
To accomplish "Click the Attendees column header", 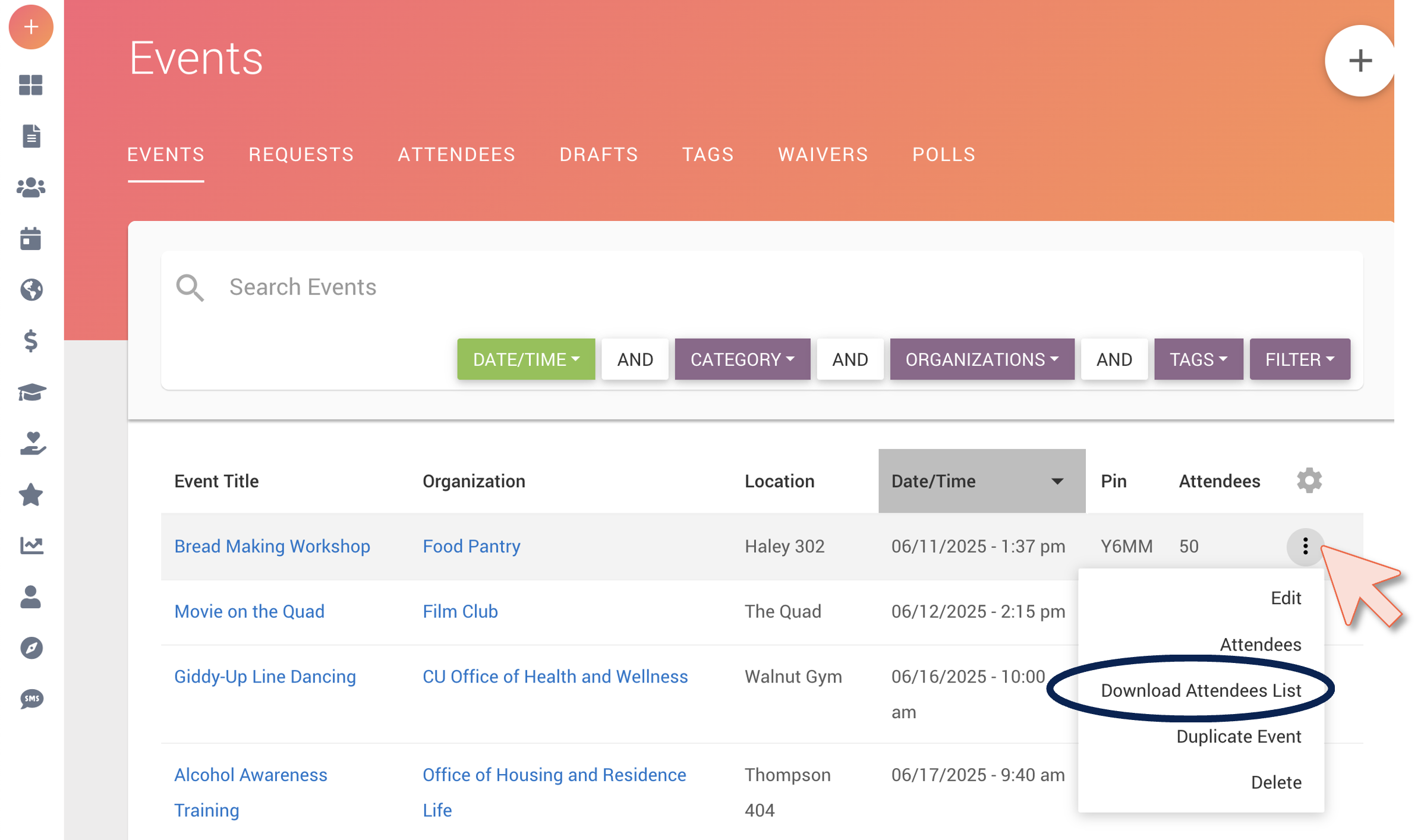I will 1220,481.
